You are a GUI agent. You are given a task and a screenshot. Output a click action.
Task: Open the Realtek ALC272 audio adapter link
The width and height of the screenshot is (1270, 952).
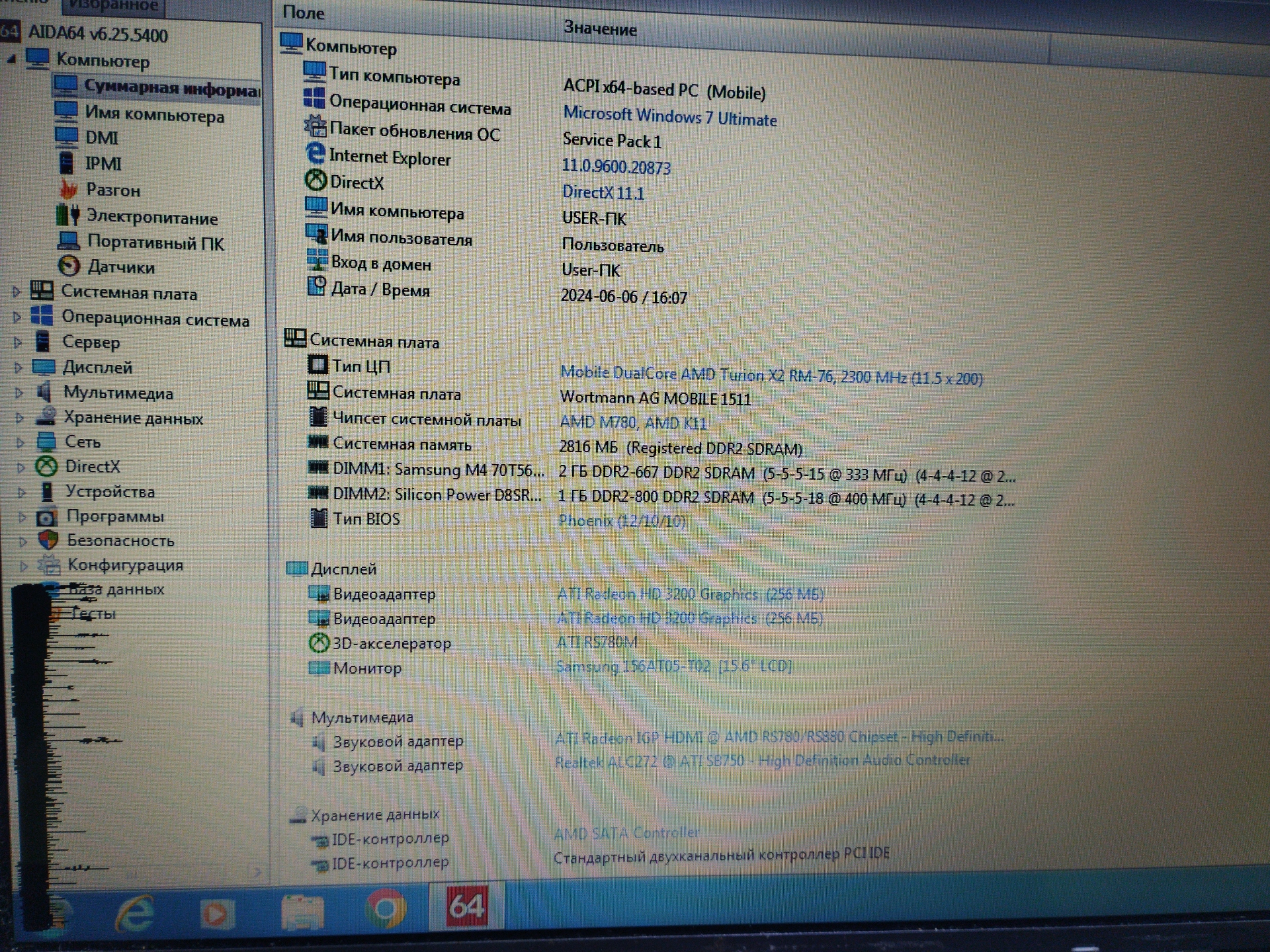[x=762, y=761]
